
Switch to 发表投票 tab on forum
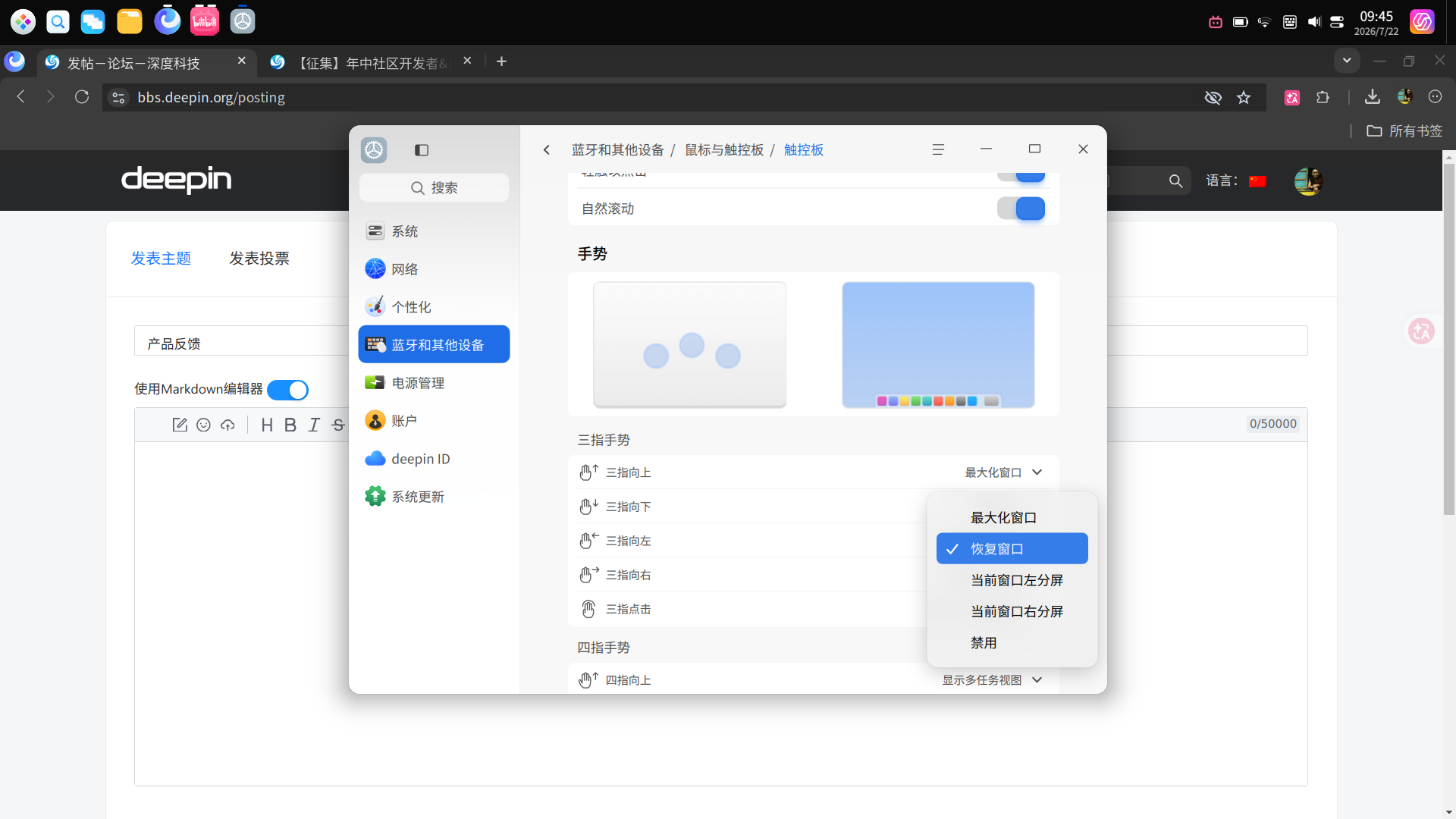point(259,259)
